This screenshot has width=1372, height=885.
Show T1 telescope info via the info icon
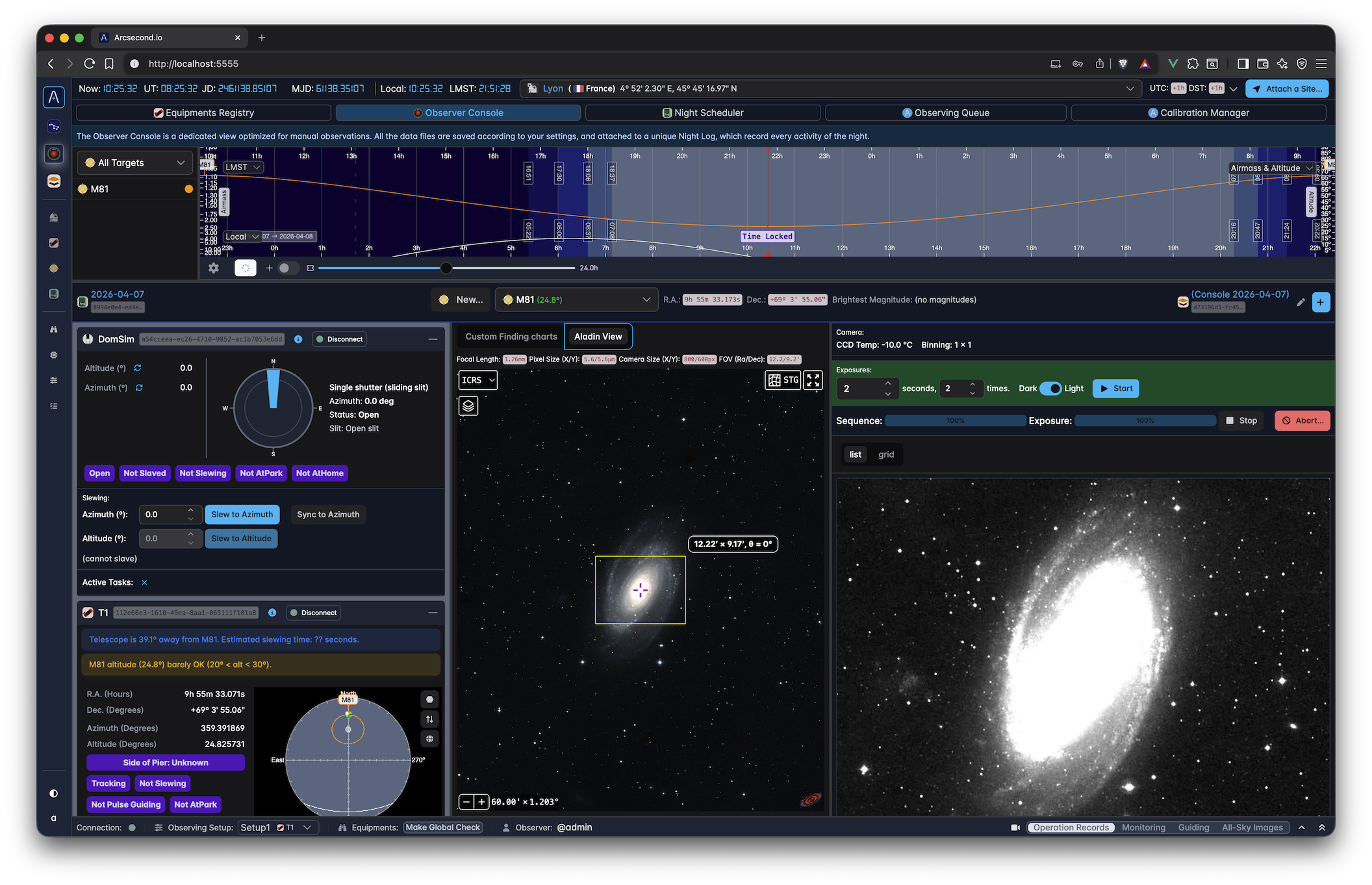272,613
